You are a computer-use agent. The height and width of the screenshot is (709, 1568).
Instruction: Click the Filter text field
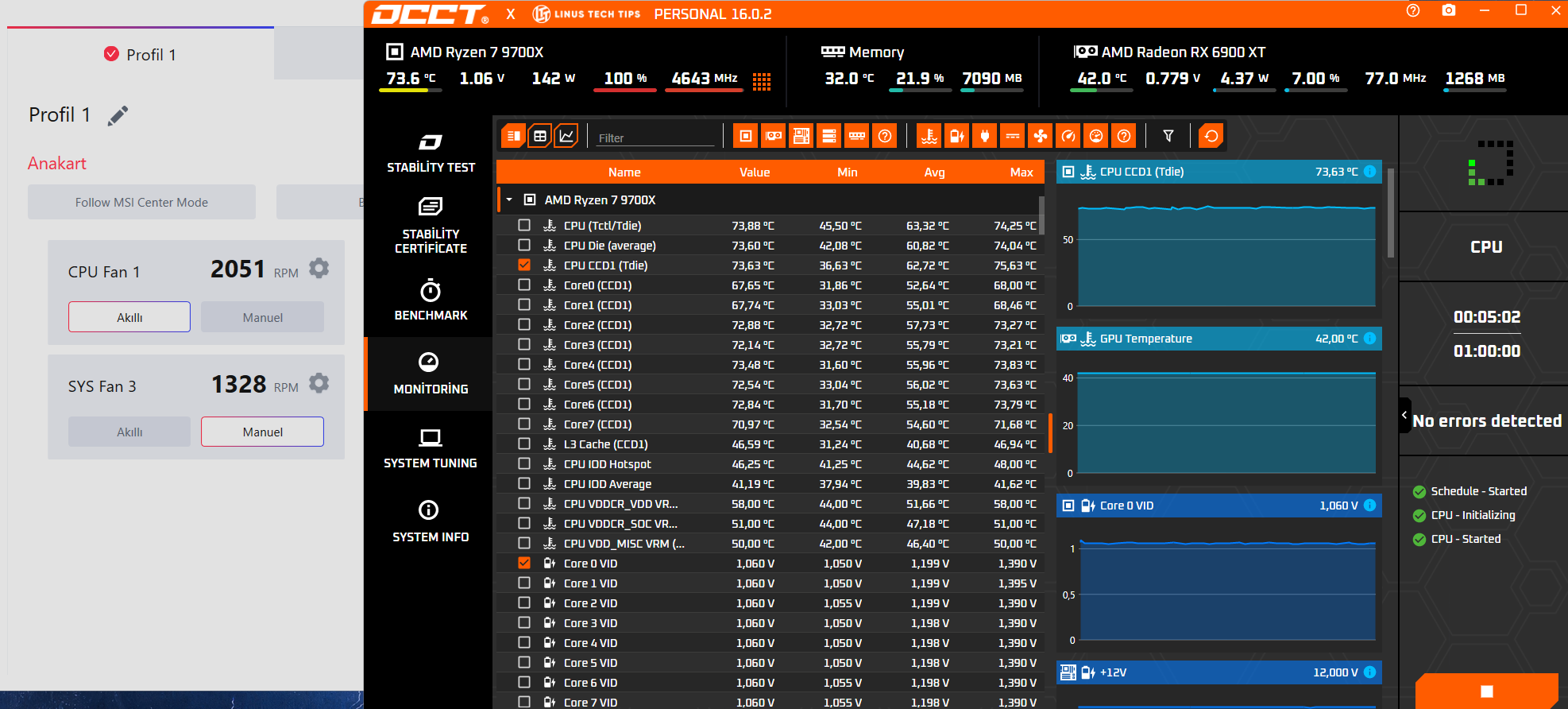(656, 138)
